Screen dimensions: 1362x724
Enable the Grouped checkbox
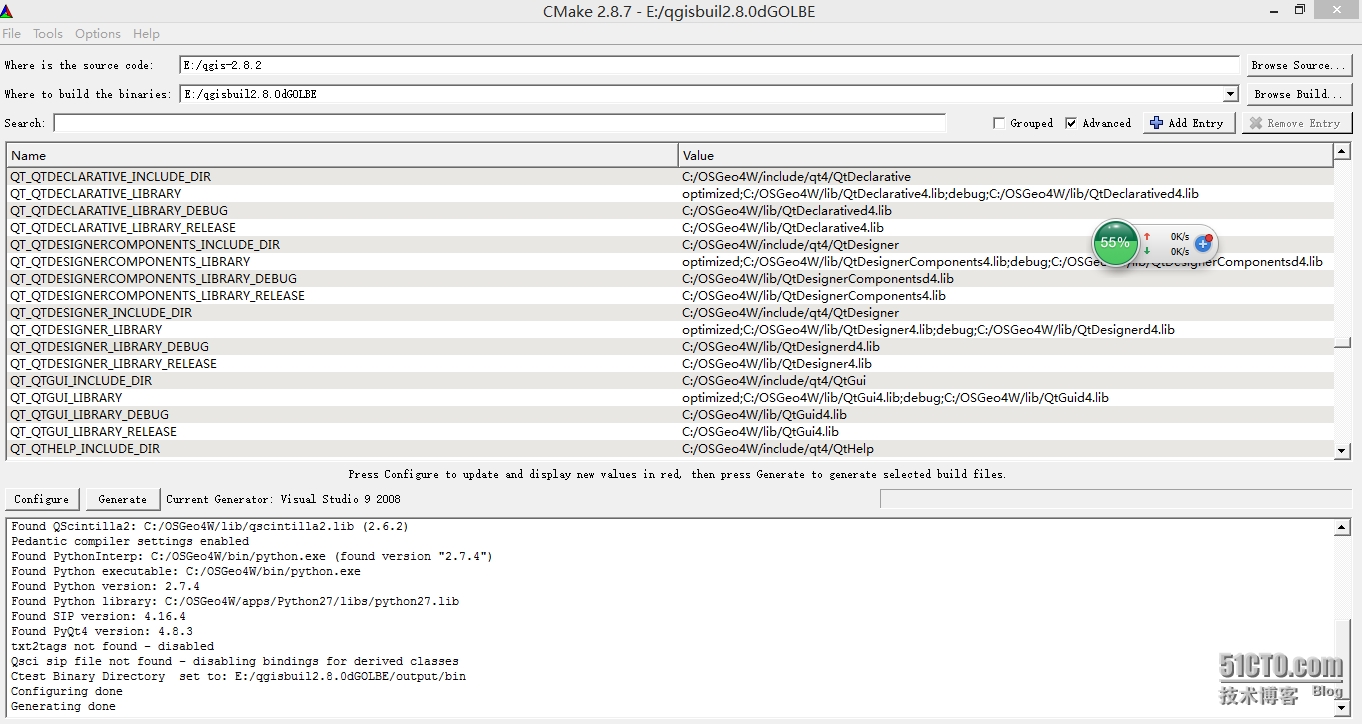(x=999, y=123)
